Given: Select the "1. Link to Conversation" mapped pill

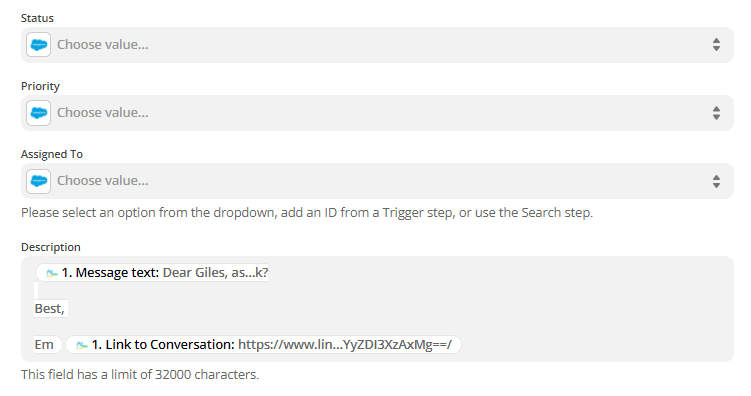Looking at the screenshot, I should [x=263, y=344].
